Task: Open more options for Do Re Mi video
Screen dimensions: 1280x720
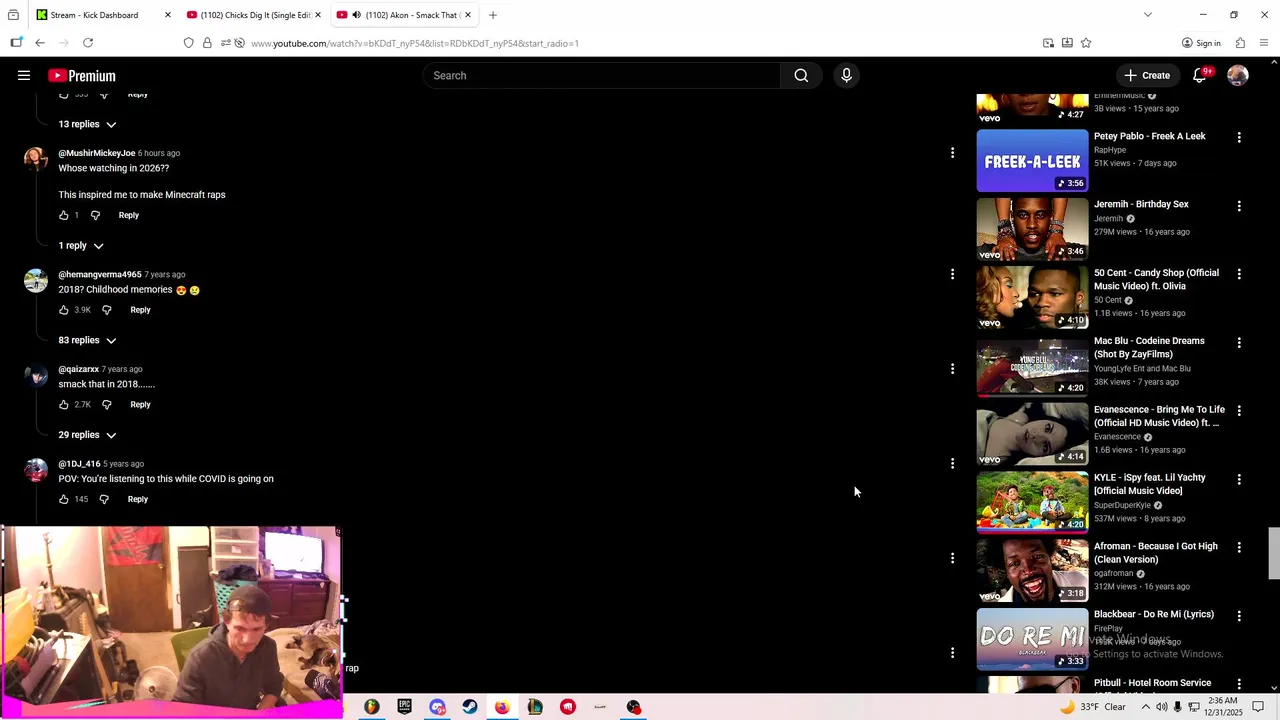Action: 1239,616
